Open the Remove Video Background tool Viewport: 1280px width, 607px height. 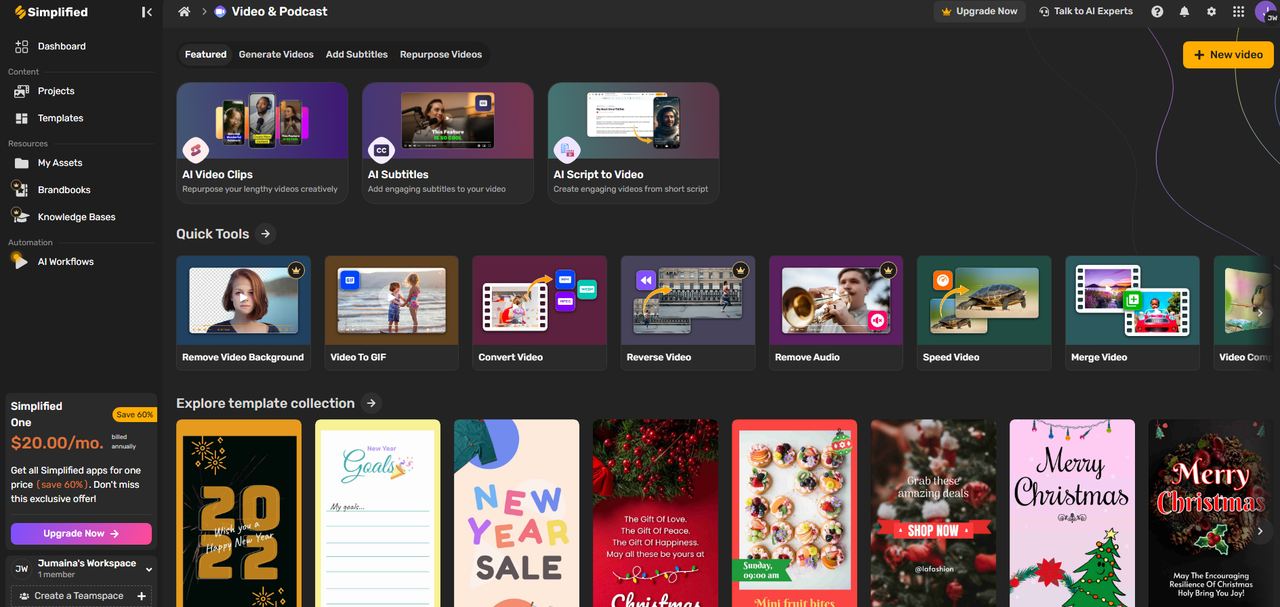pyautogui.click(x=243, y=313)
